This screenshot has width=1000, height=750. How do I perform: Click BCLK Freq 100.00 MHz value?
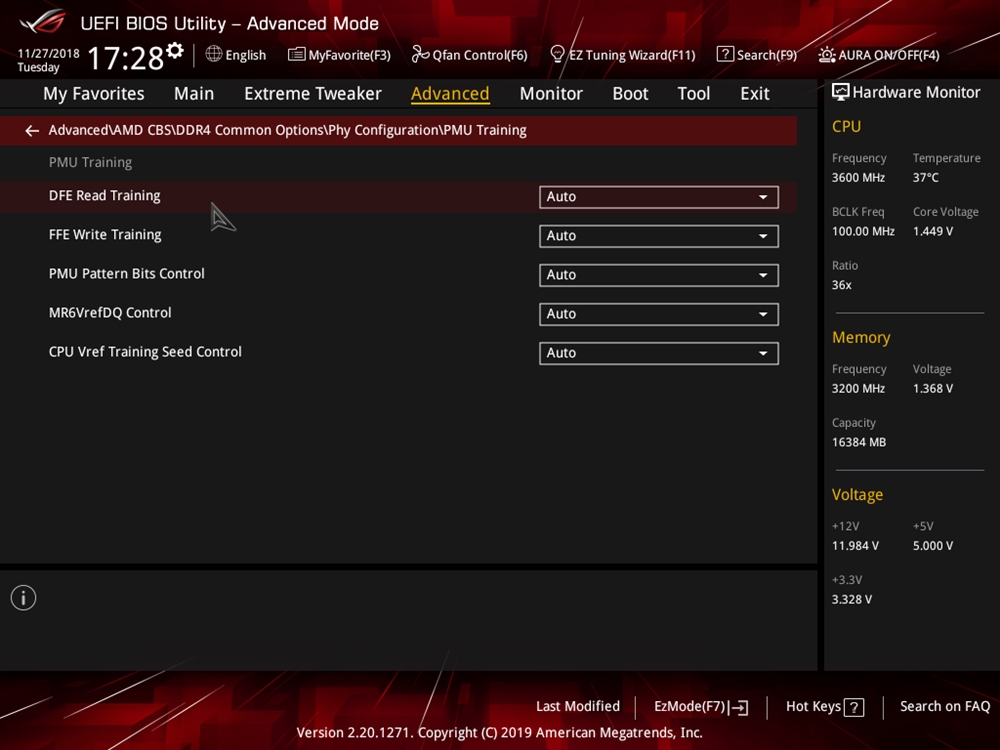coord(863,232)
